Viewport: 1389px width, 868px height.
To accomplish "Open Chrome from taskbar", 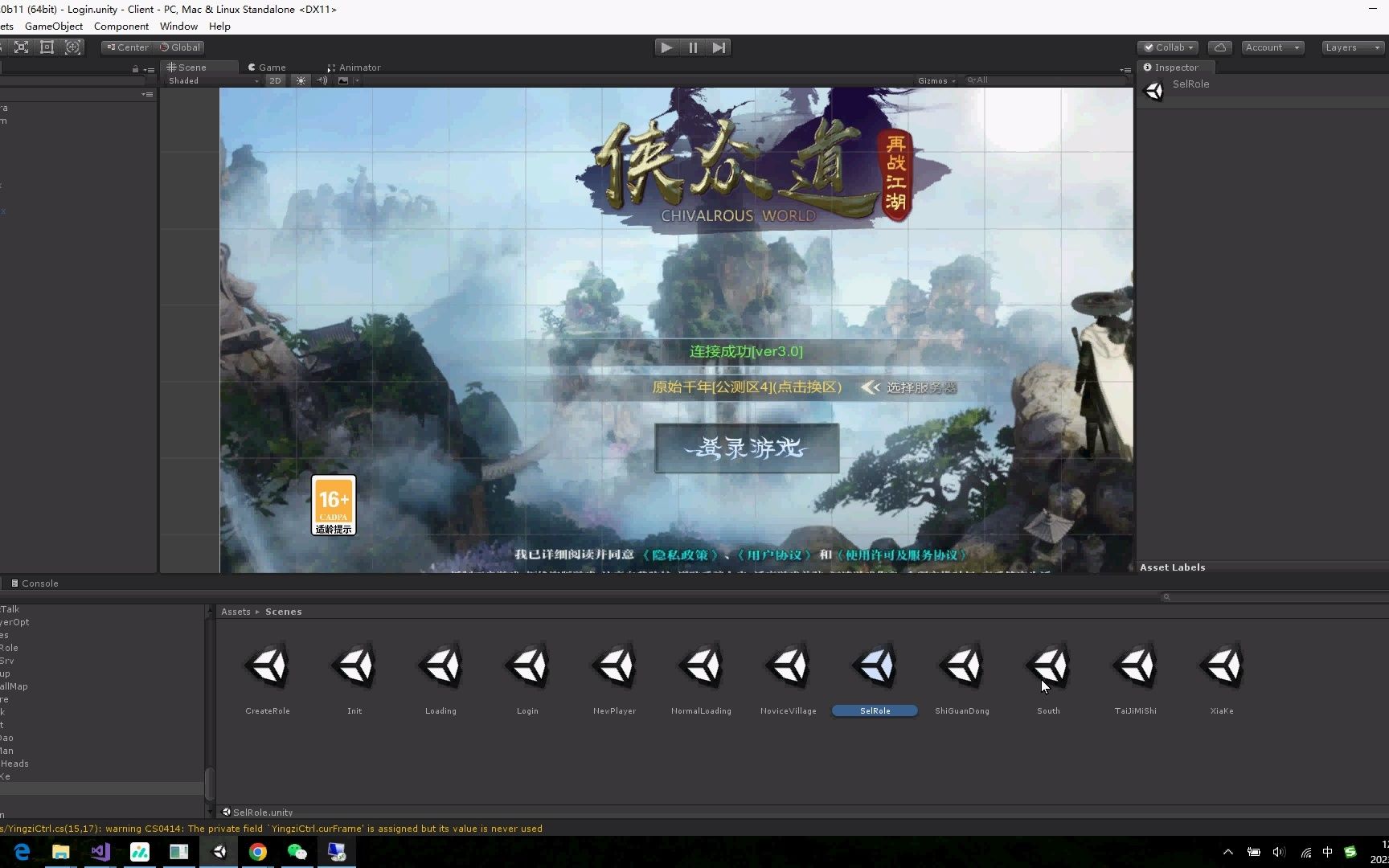I will coord(258,852).
